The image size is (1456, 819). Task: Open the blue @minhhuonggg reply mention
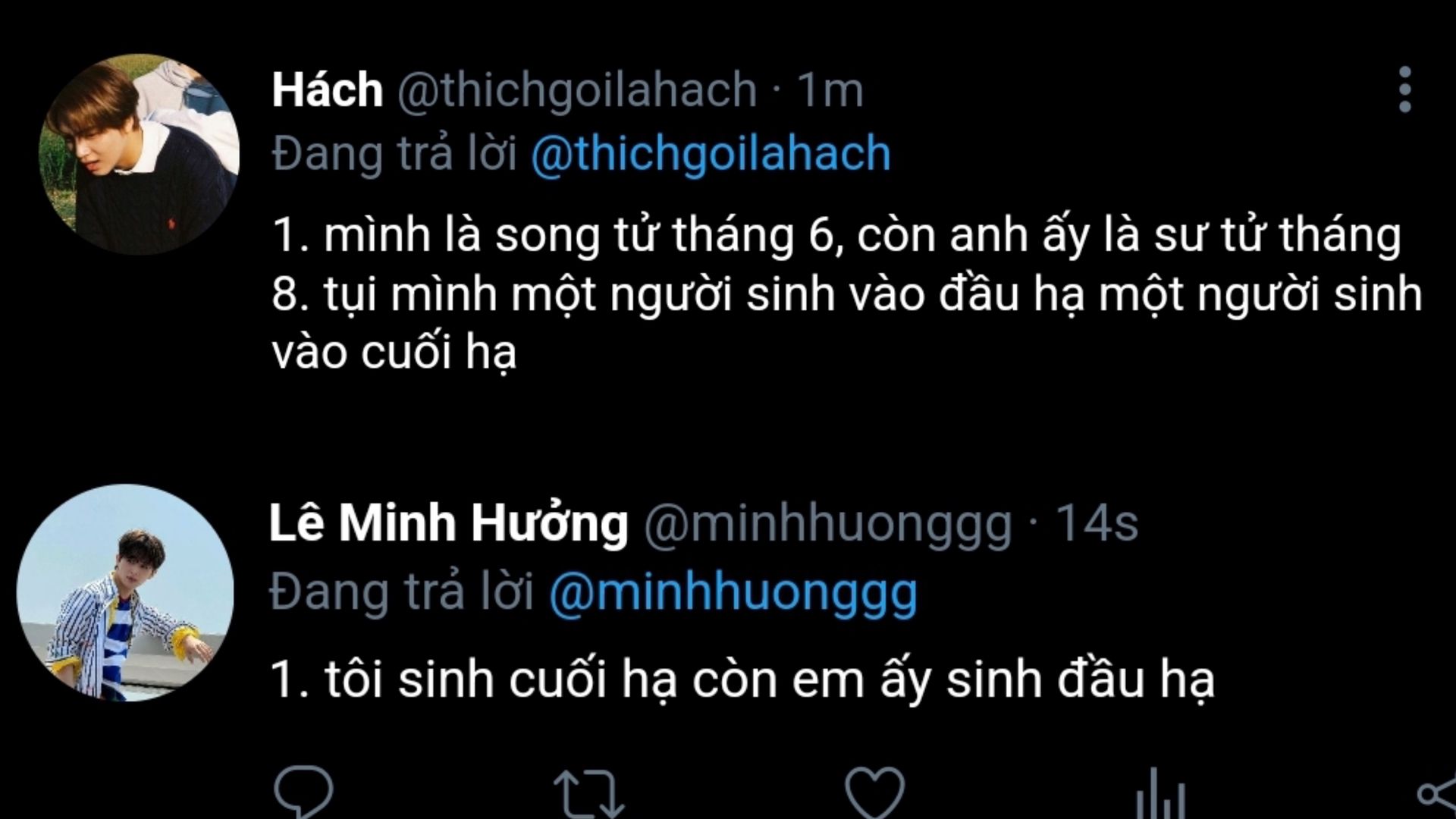pos(733,591)
